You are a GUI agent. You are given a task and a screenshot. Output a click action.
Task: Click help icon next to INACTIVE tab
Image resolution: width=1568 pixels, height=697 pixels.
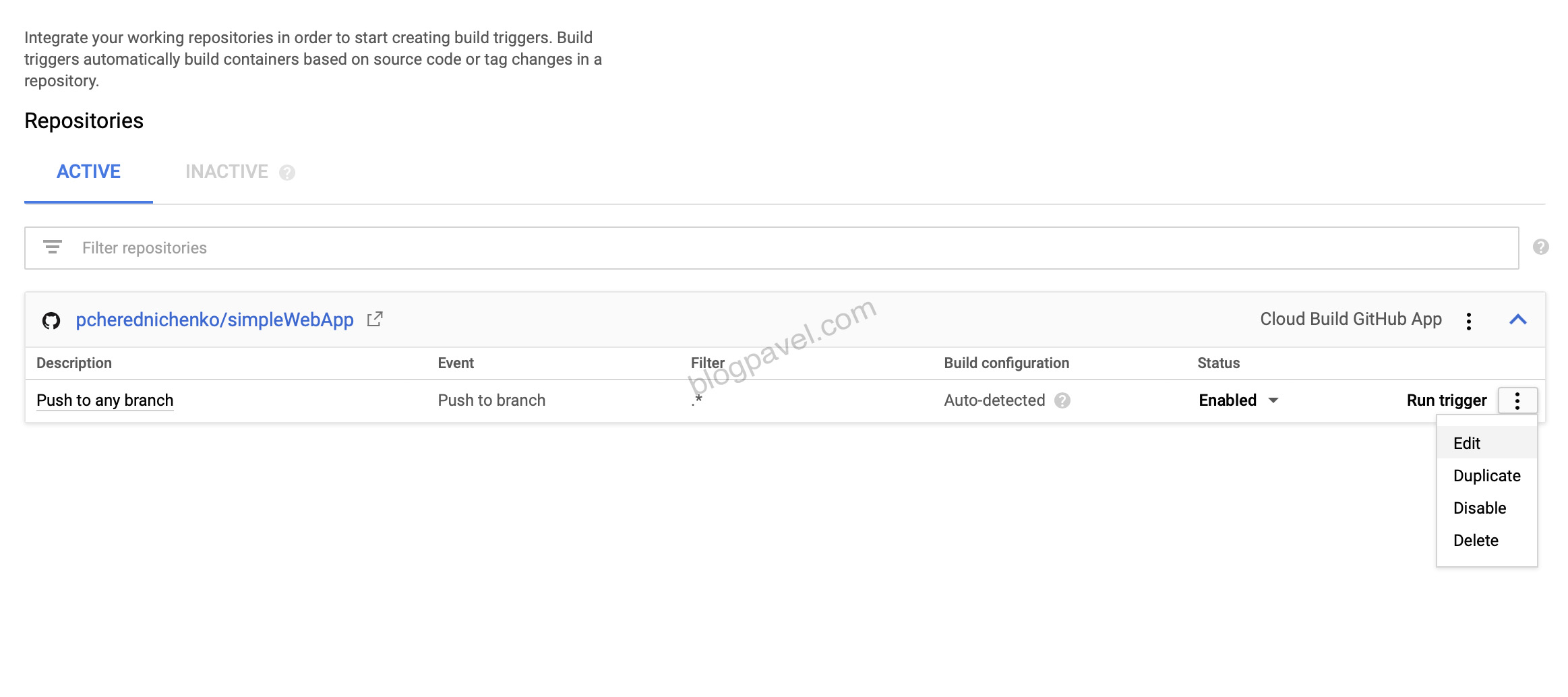(x=287, y=173)
